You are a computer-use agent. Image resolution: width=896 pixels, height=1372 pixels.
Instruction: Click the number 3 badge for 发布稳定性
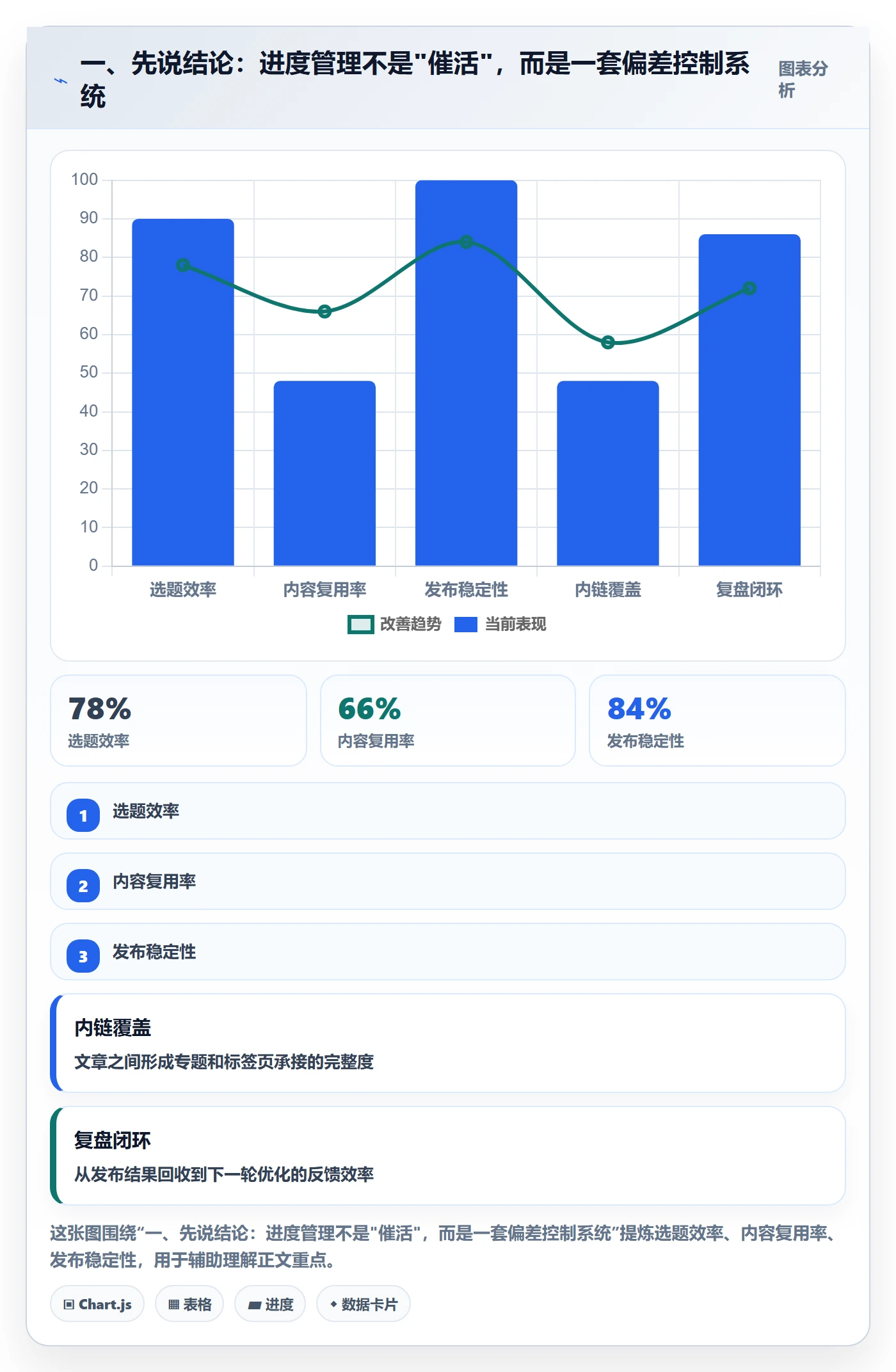coord(83,956)
